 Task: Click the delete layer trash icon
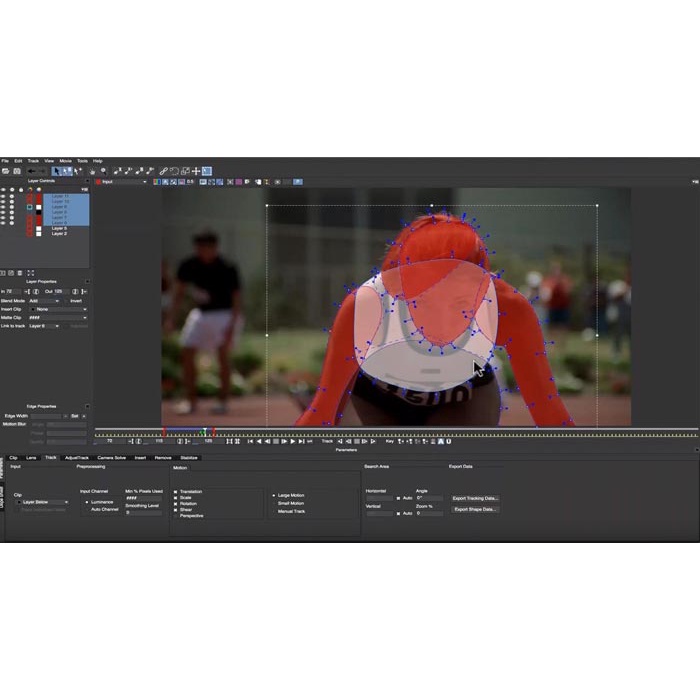point(21,272)
